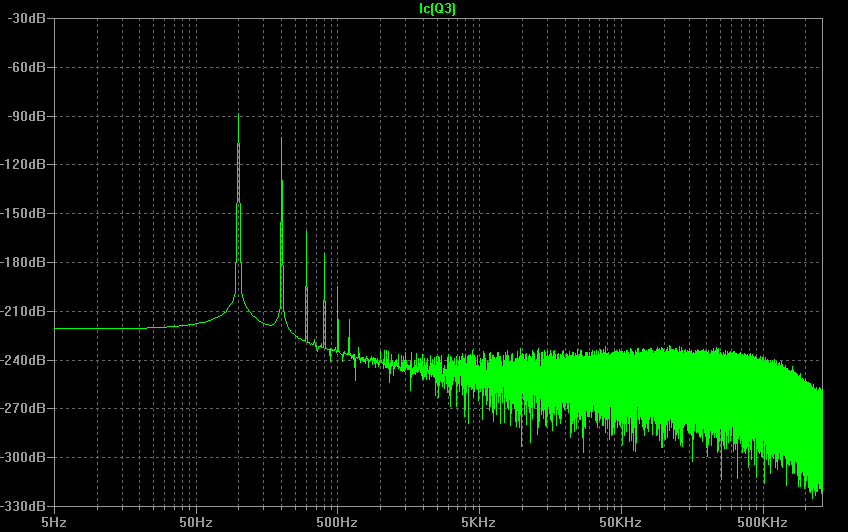Click the -60dB axis label
The image size is (848, 532).
26,67
